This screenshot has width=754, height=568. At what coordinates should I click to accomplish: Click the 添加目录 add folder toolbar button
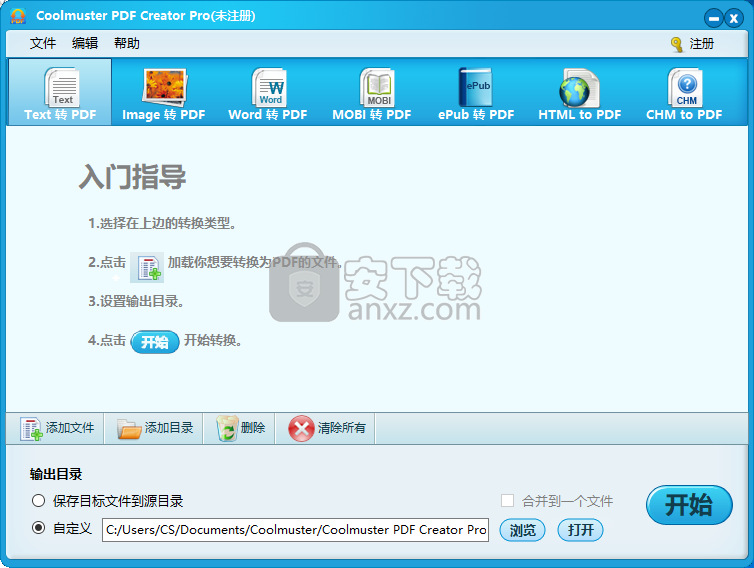click(154, 428)
